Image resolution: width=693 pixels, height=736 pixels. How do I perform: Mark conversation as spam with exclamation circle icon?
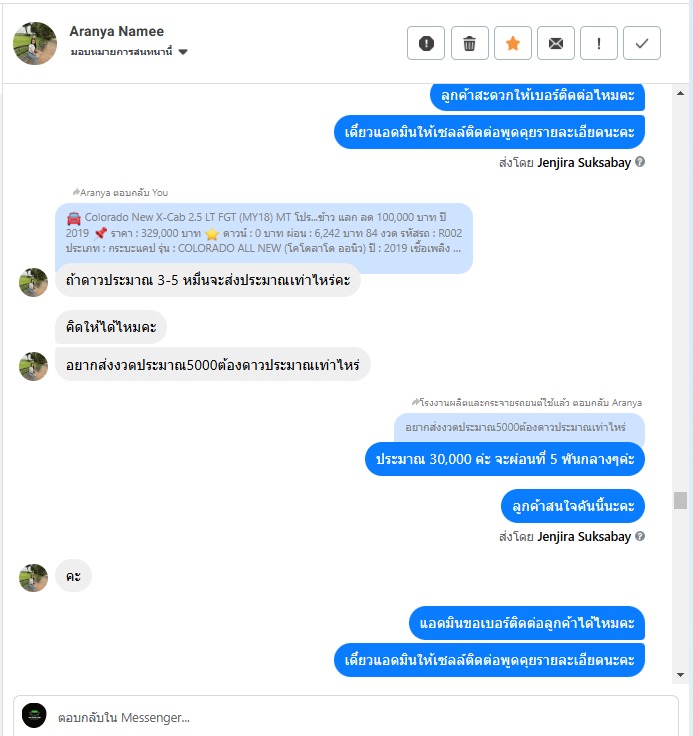point(426,43)
